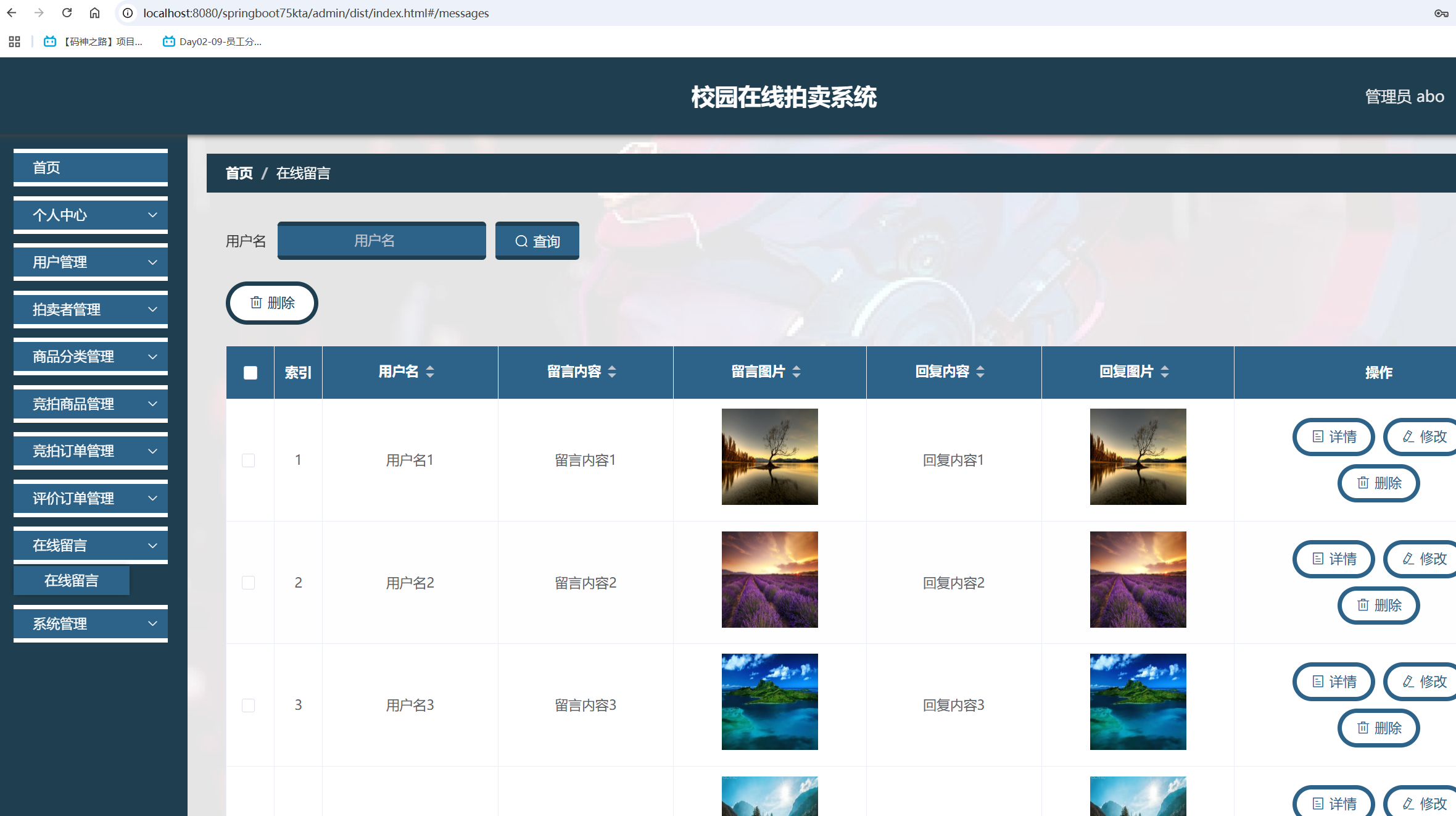Image resolution: width=1456 pixels, height=816 pixels.
Task: Open the apps grid icon in the bookmarks bar
Action: coord(15,41)
